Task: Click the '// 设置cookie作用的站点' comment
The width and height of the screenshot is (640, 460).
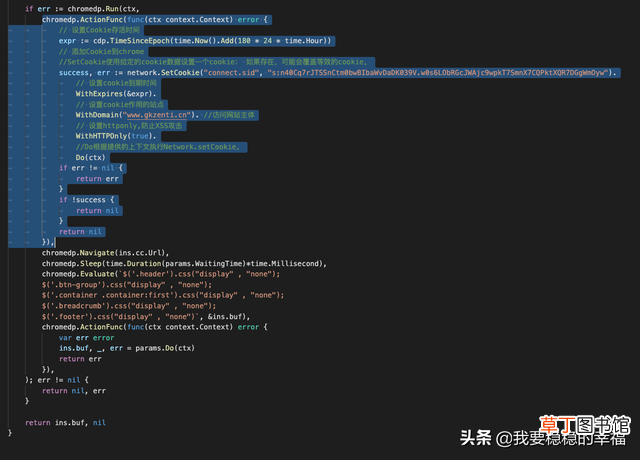Action: [x=120, y=104]
